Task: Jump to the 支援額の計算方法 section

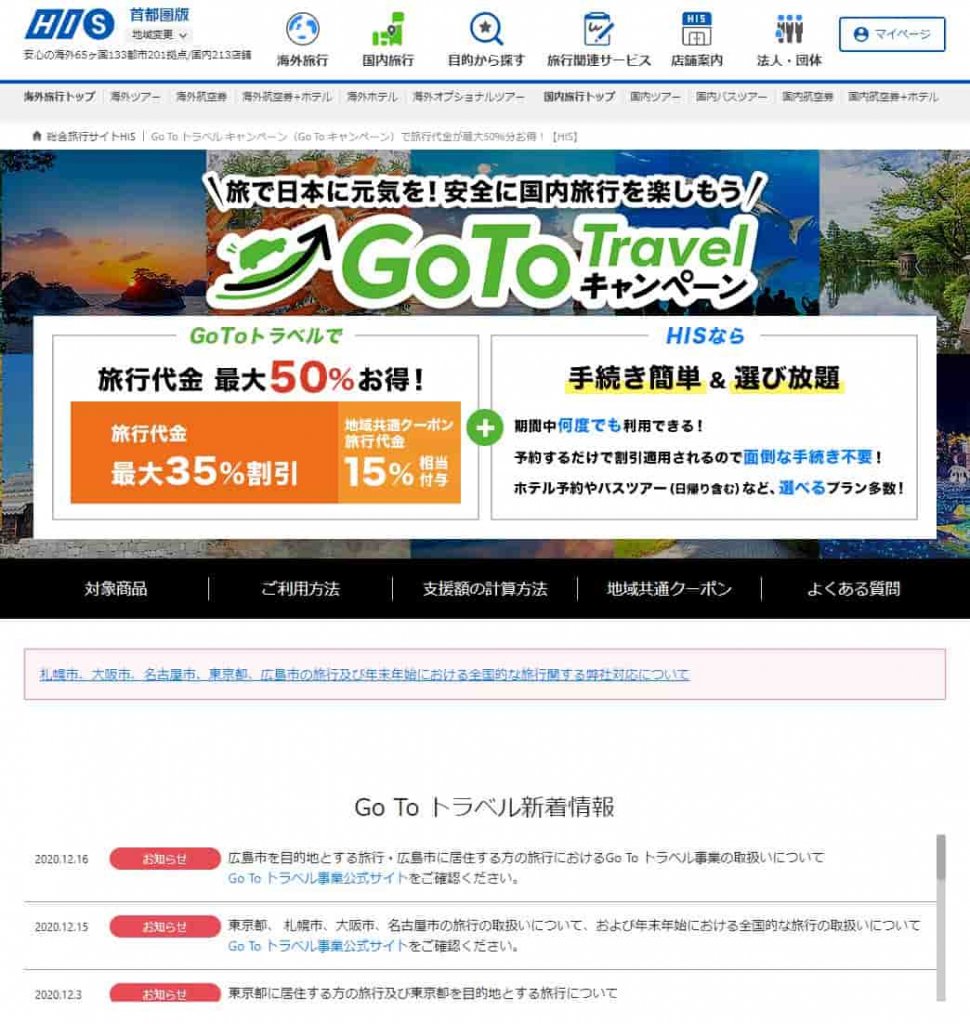Action: coord(485,588)
